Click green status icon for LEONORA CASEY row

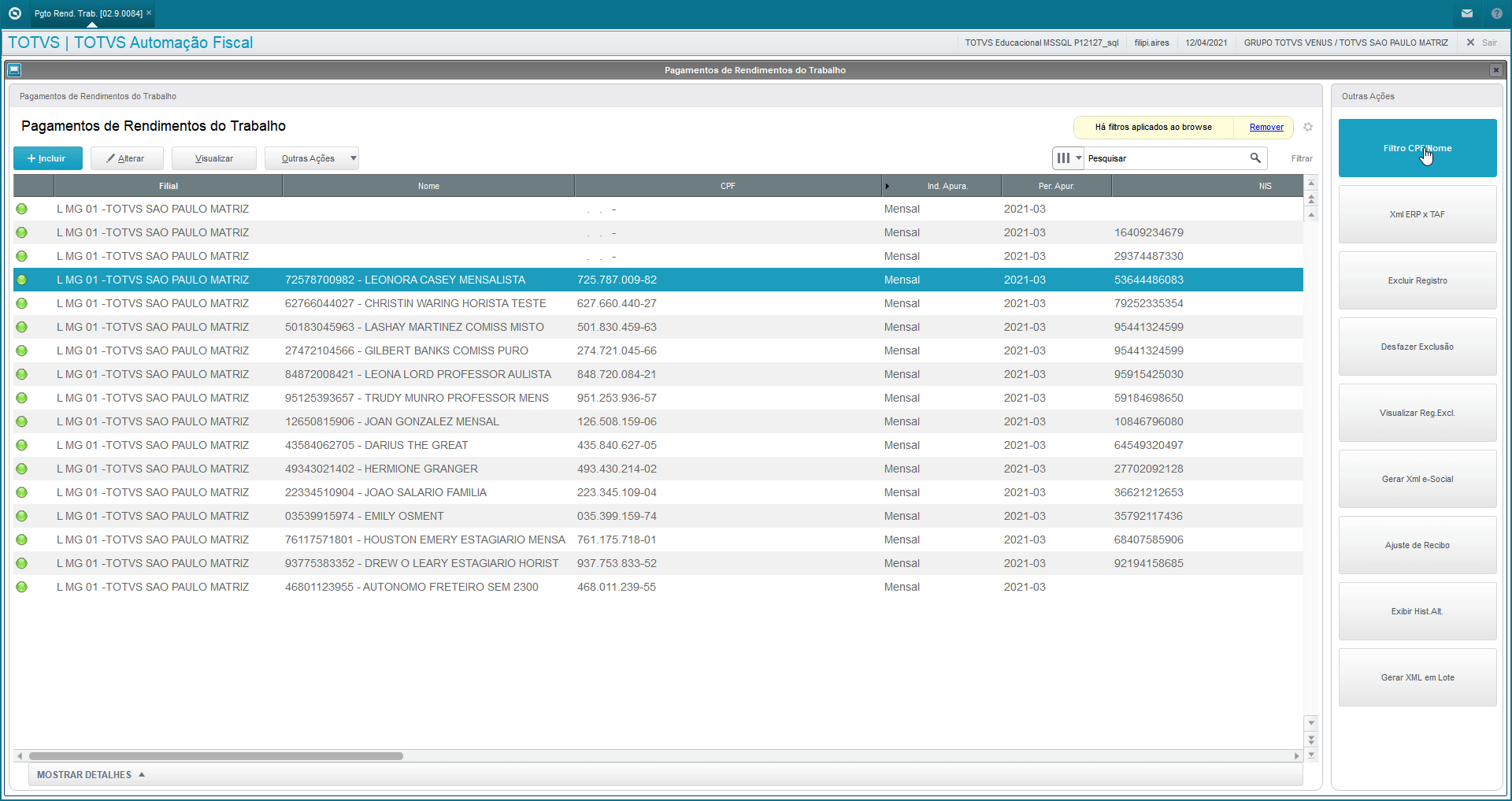tap(21, 280)
